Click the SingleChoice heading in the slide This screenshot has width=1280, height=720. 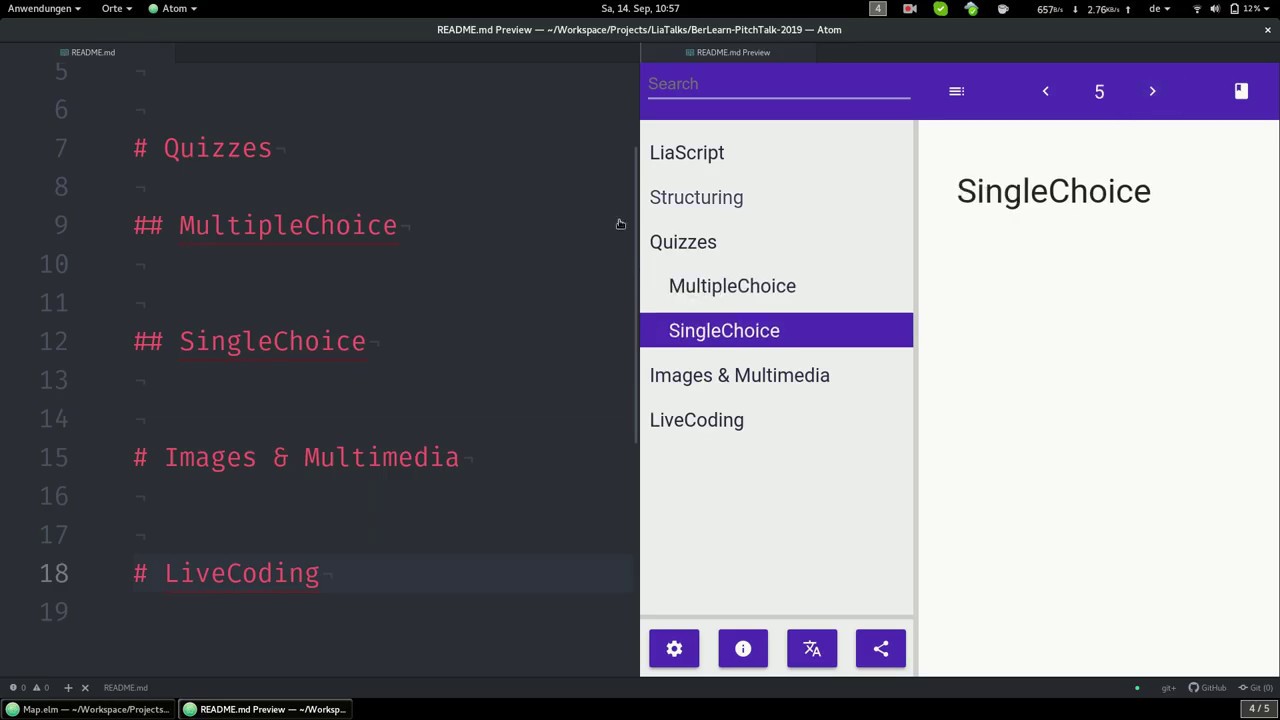1053,191
